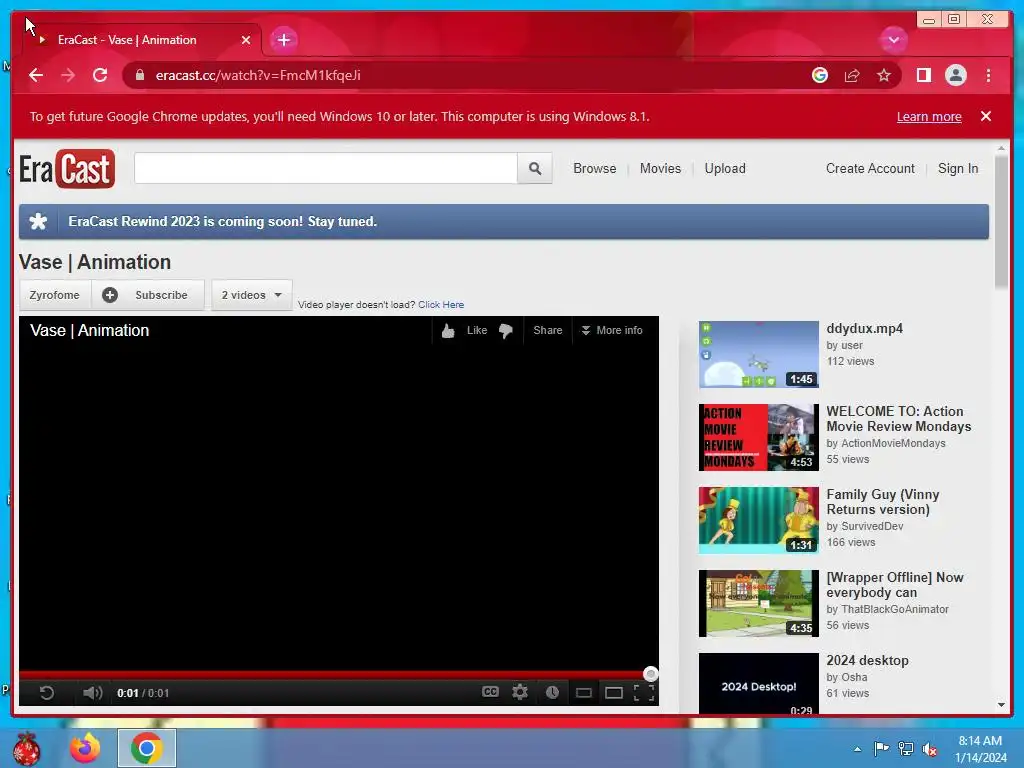Like the Vase Animation video

464,330
